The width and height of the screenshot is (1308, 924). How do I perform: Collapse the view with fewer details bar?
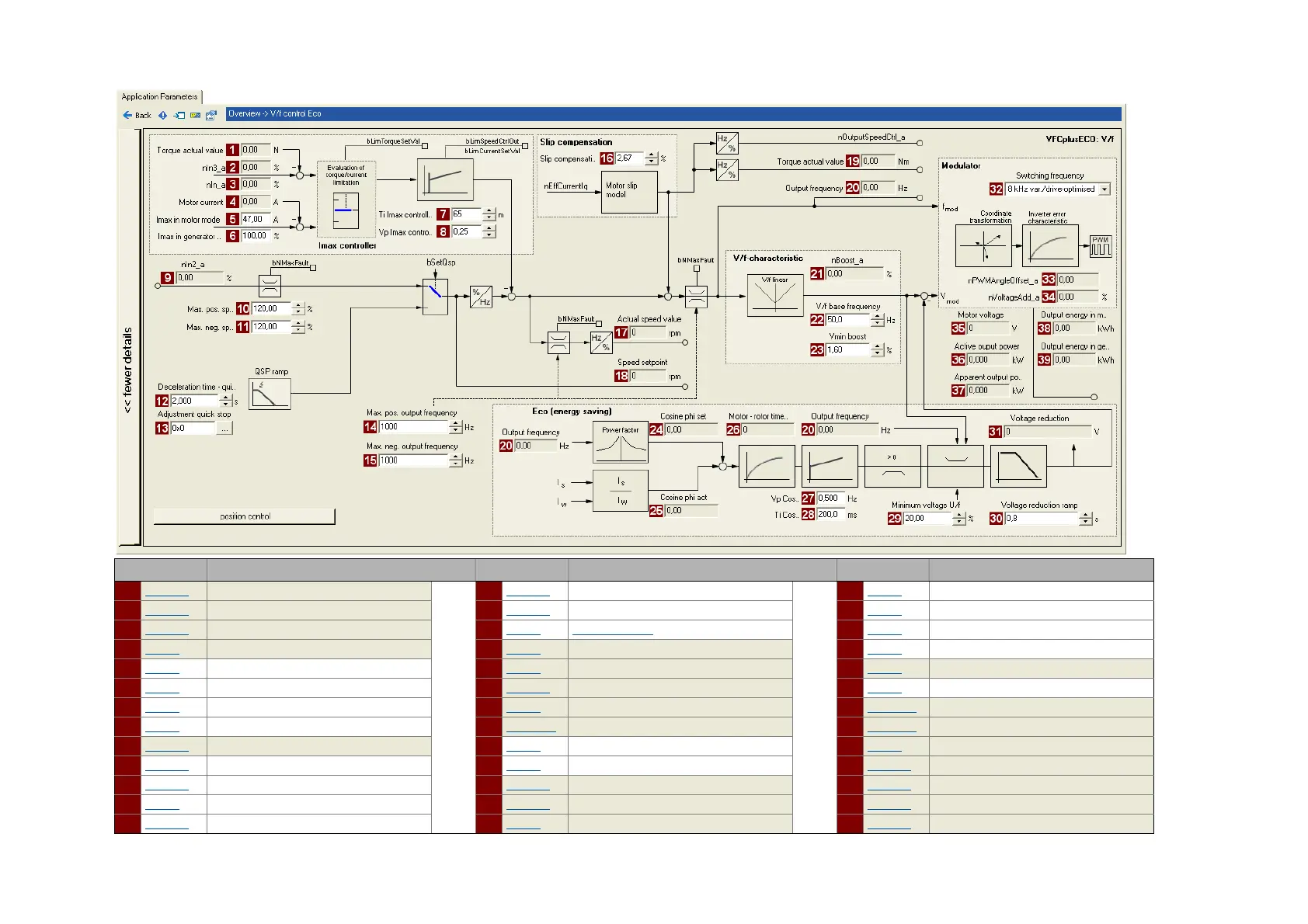click(128, 370)
